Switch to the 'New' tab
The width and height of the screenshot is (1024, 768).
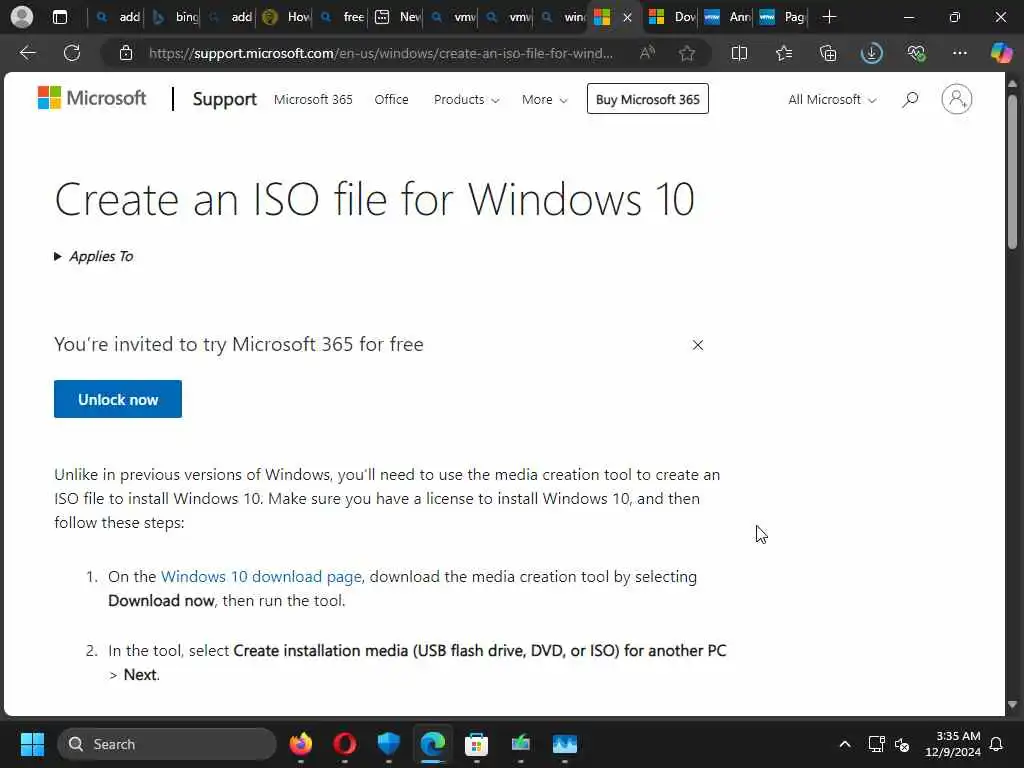[398, 17]
